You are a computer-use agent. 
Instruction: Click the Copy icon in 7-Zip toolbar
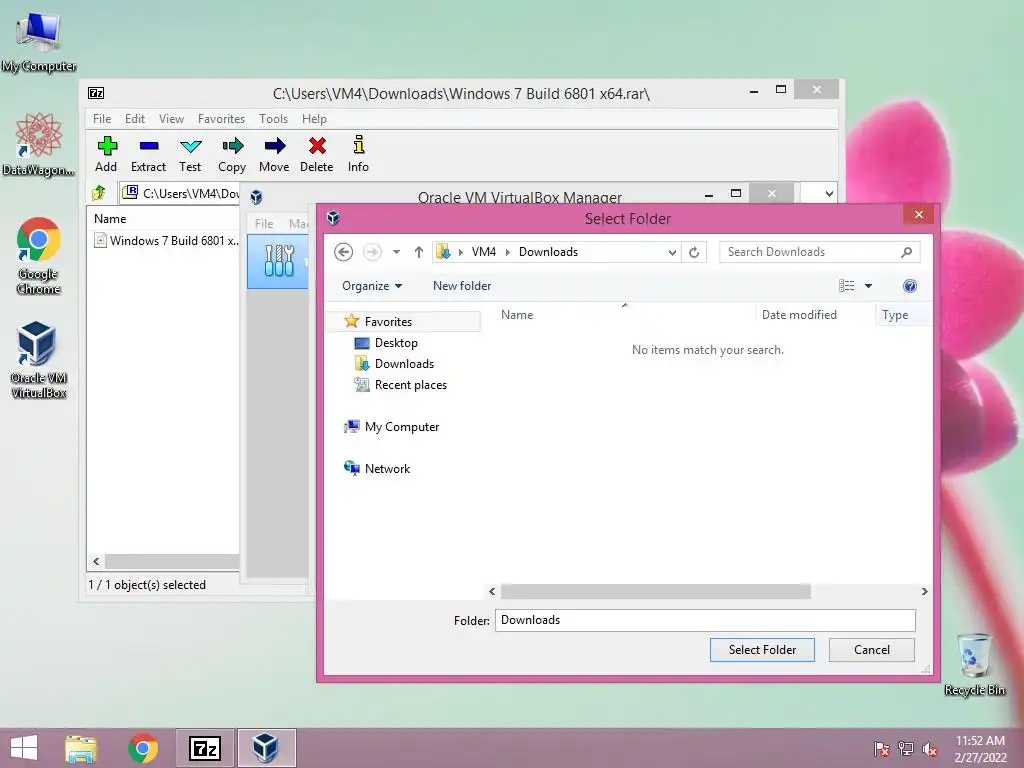point(232,154)
